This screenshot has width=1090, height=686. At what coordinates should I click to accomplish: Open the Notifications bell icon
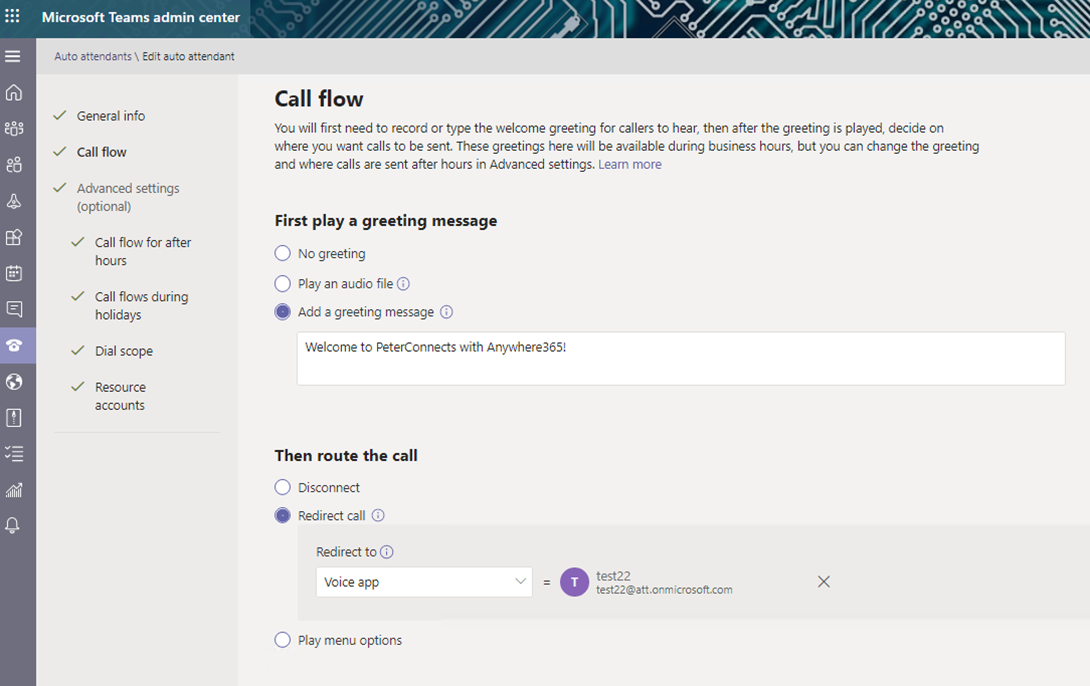14,526
